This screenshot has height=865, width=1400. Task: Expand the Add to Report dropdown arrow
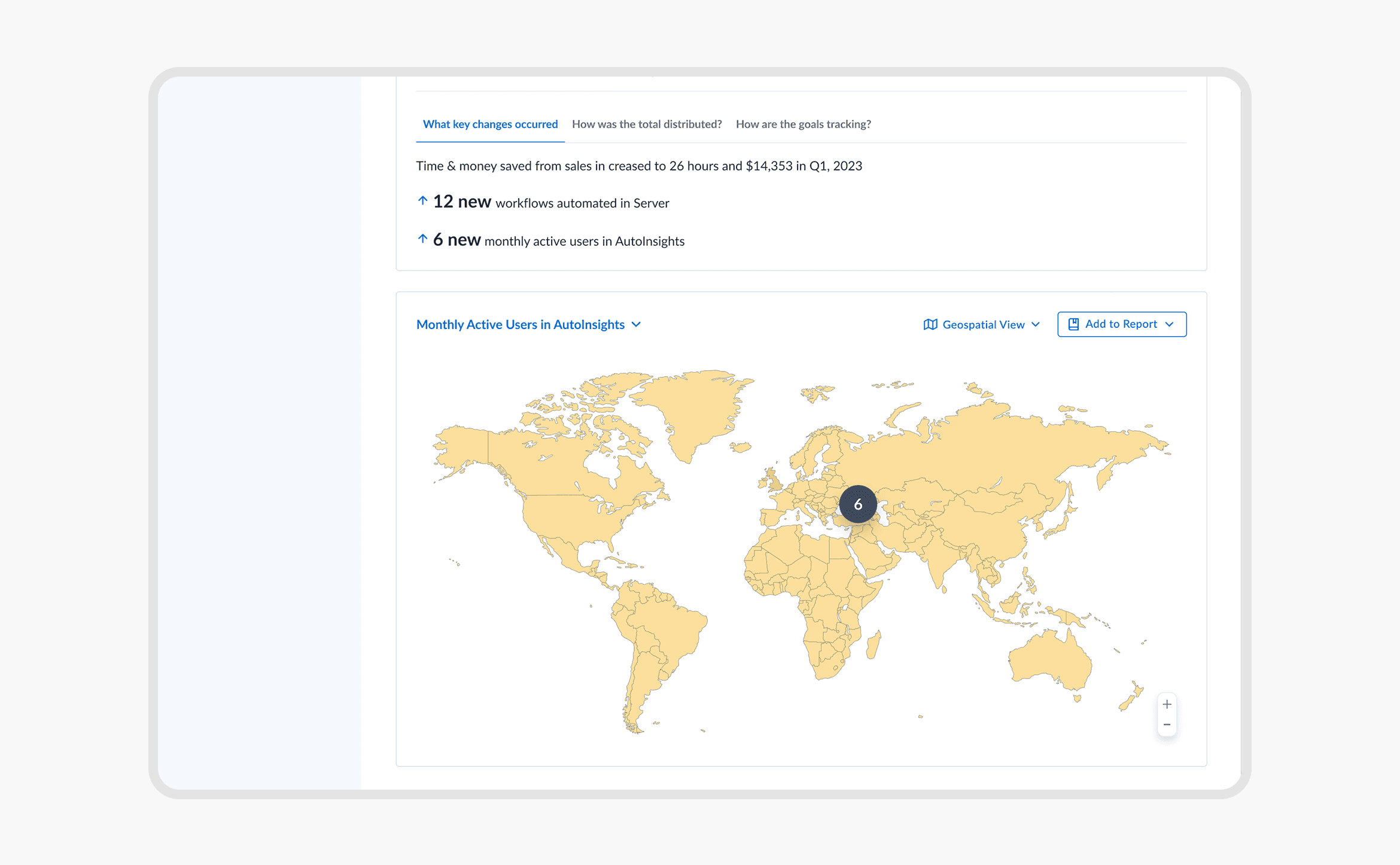[1170, 324]
